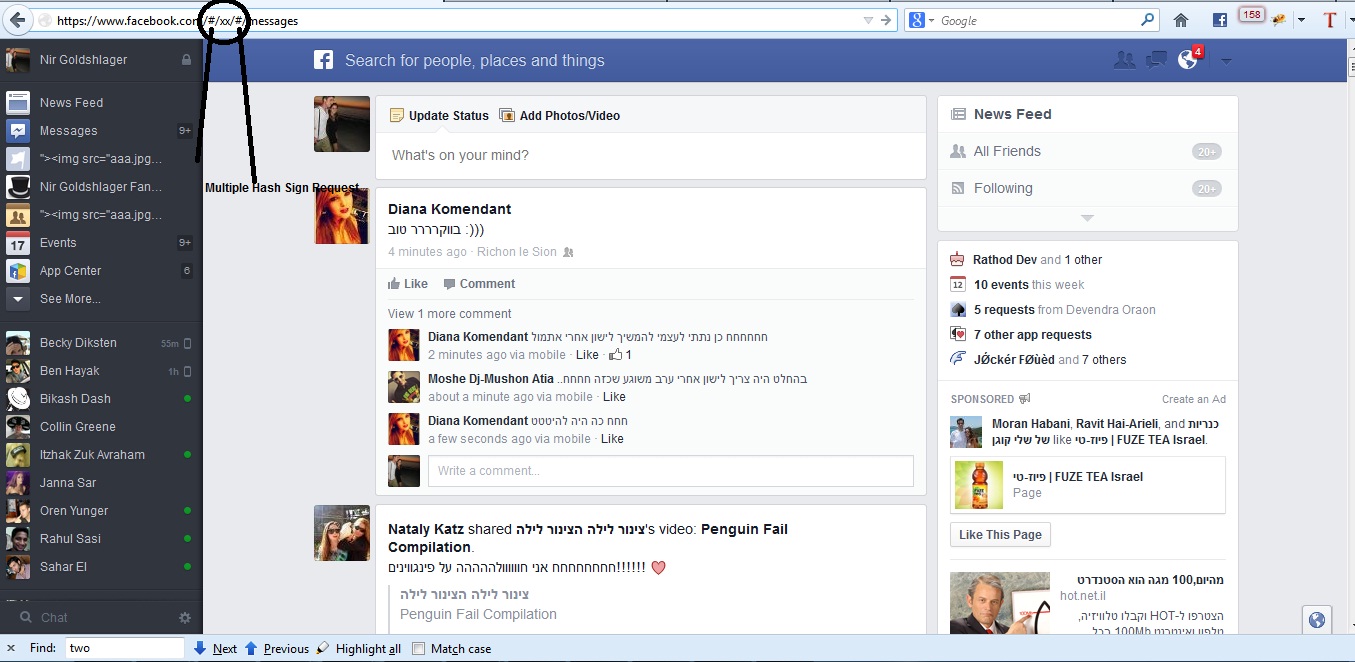Click Messages sidebar icon
The image size is (1355, 662).
click(18, 131)
